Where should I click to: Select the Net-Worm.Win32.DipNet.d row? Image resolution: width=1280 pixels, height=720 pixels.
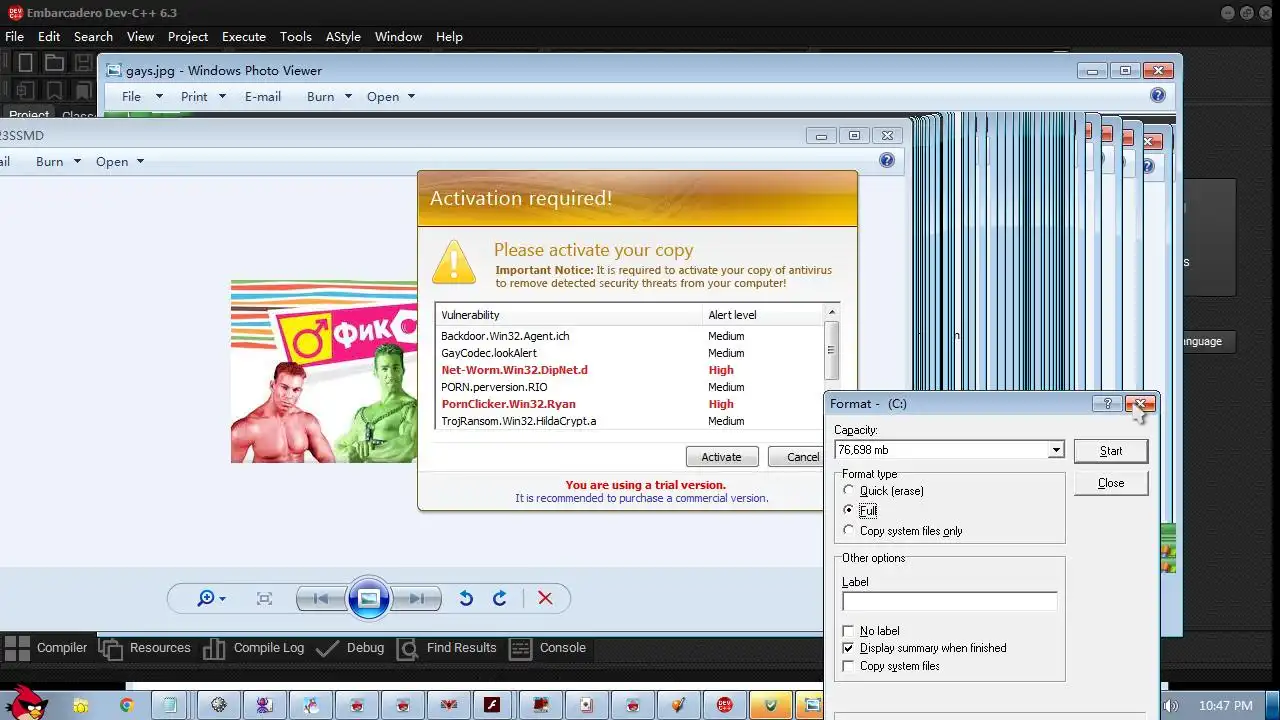point(630,370)
